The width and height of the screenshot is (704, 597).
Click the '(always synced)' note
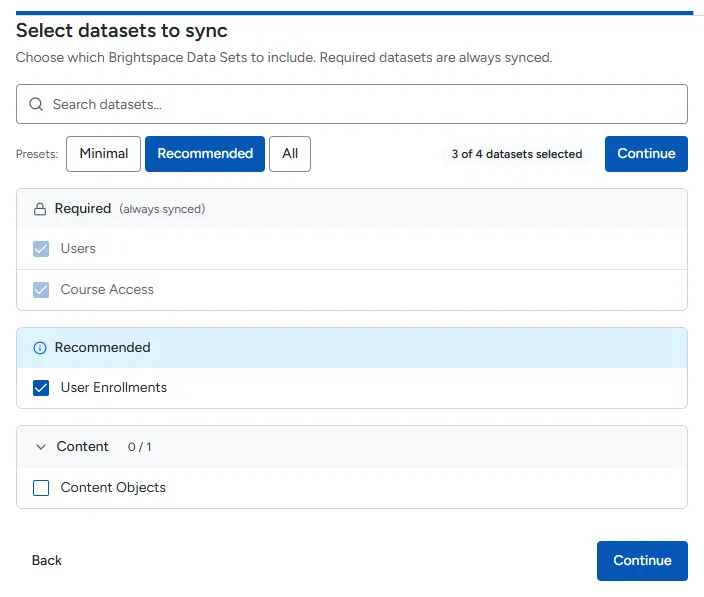[162, 209]
